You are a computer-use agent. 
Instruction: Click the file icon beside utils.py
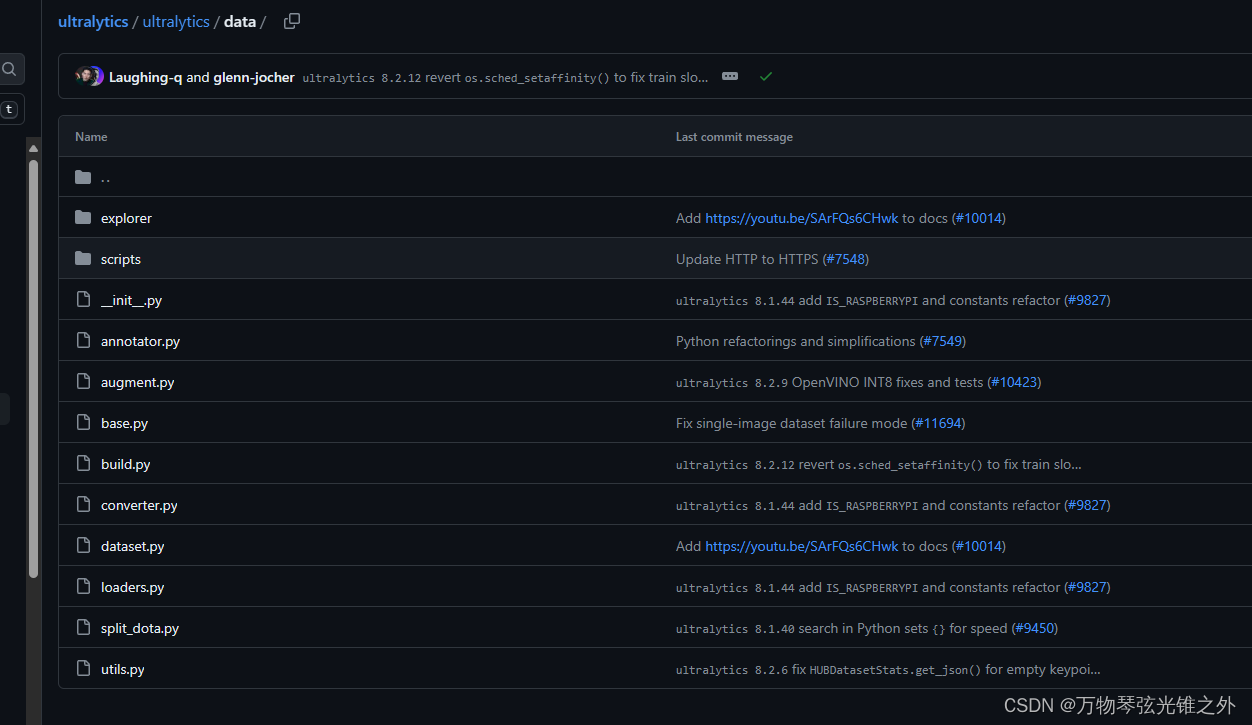click(x=83, y=669)
